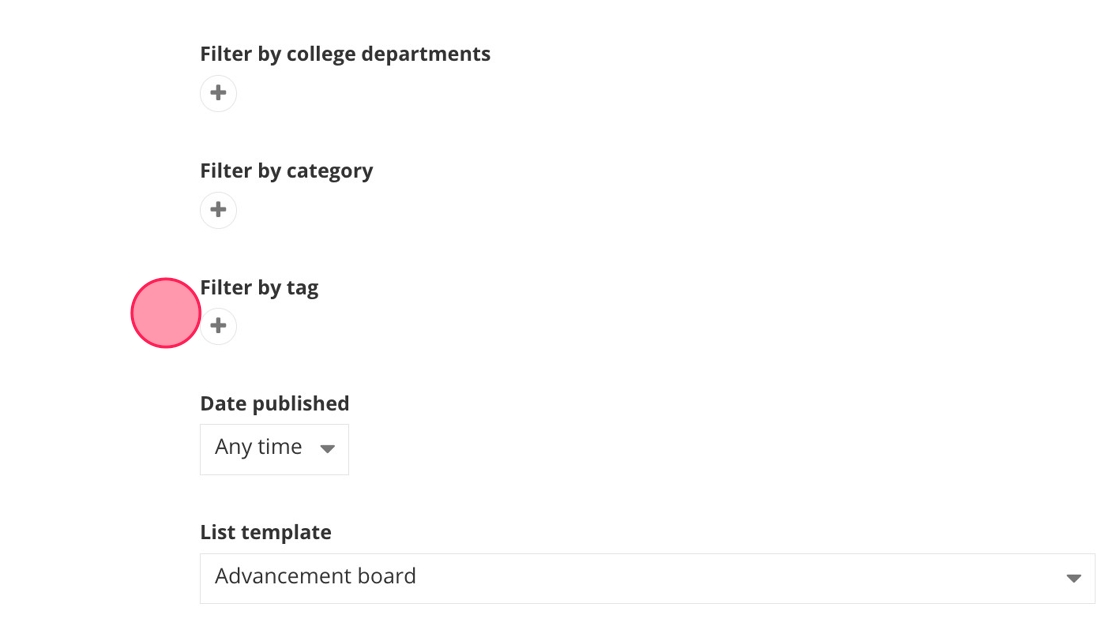1120x626 pixels.
Task: Click the arrow beside Any time
Action: pos(327,449)
